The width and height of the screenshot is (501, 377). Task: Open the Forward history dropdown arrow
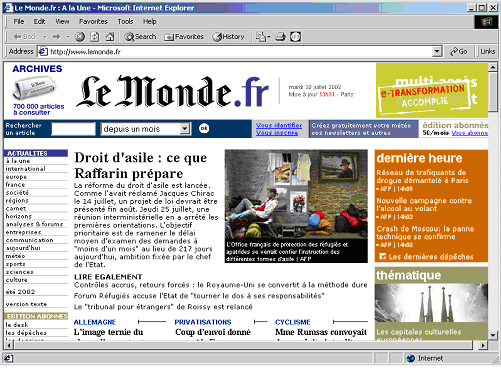pos(68,37)
